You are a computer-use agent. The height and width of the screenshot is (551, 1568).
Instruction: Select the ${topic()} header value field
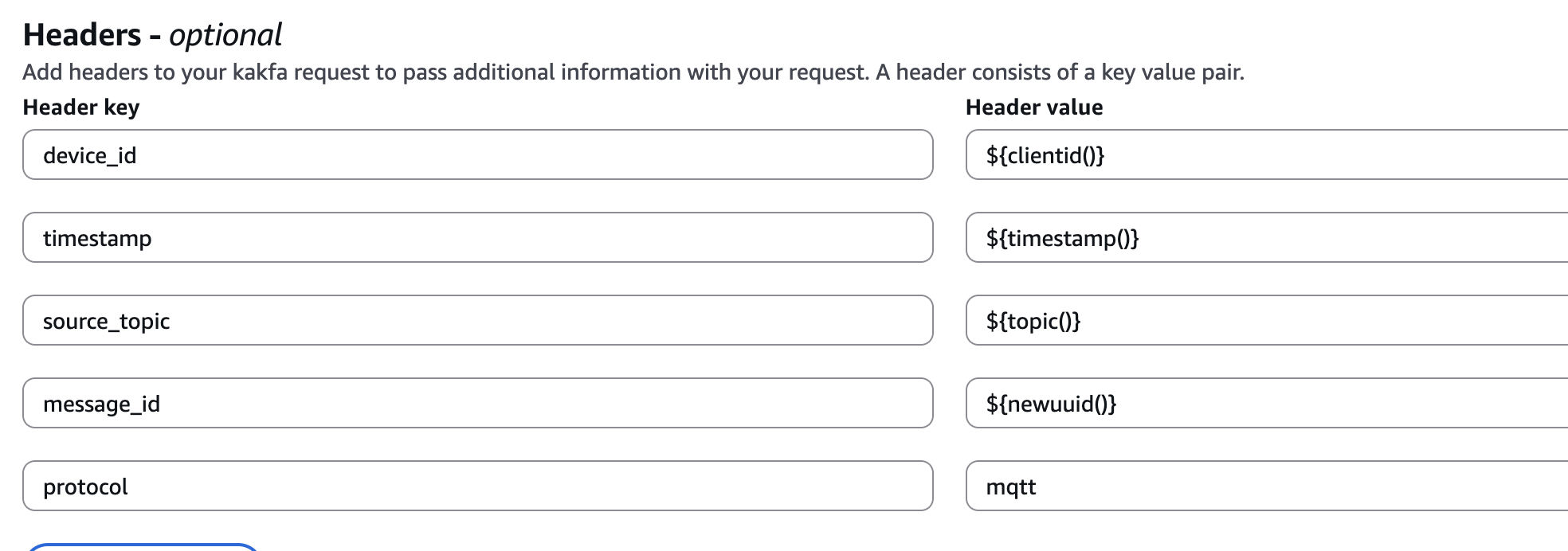click(1265, 320)
